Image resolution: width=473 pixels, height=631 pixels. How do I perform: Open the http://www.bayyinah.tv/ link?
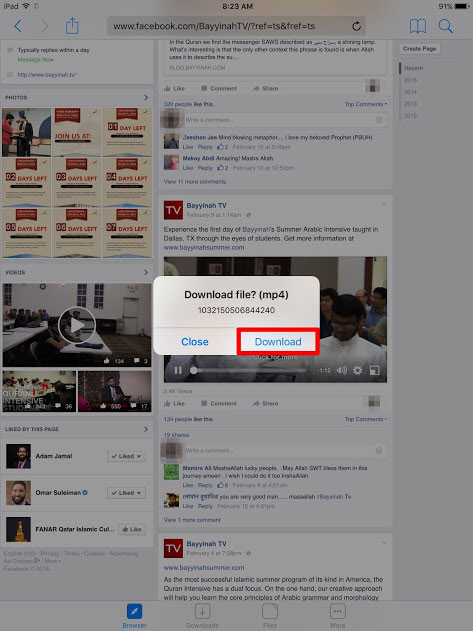(46, 75)
